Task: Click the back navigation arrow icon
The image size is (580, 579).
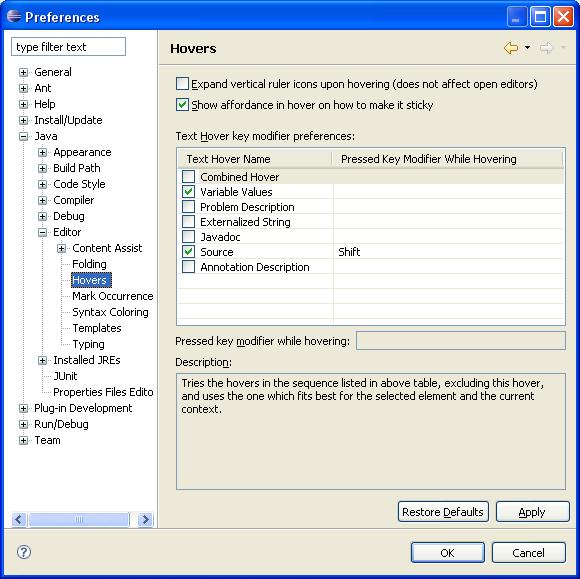Action: (511, 48)
